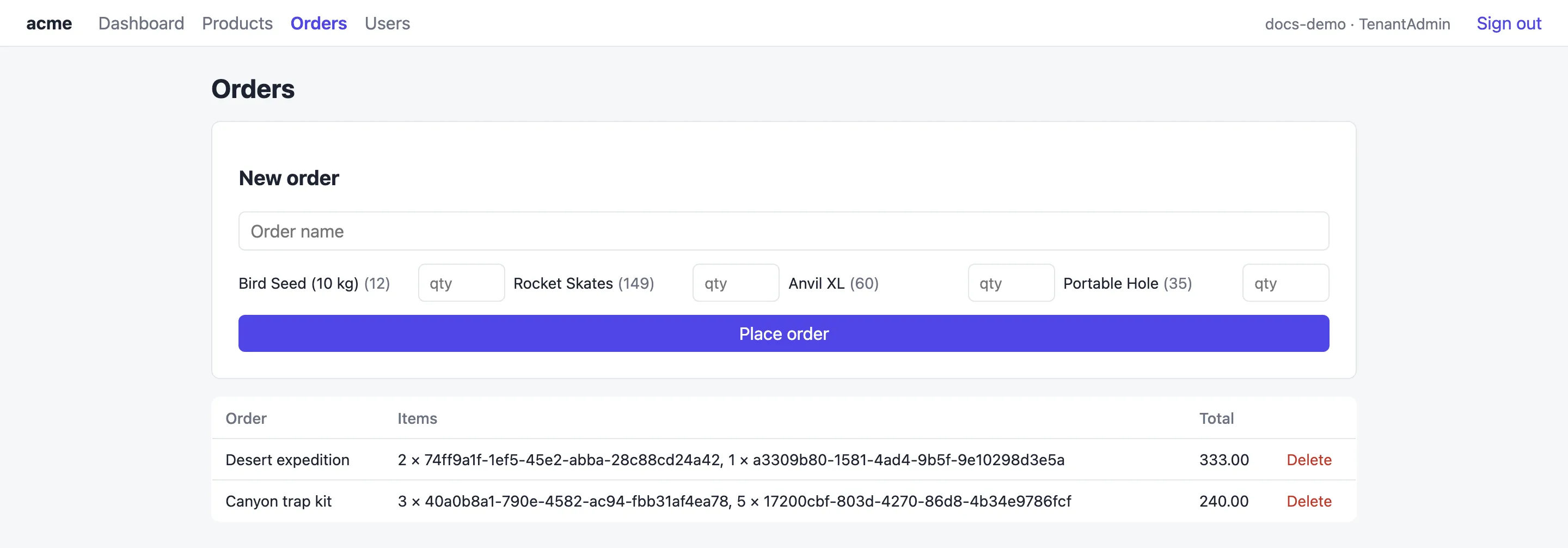Select the Orders nav item
Screen dimensions: 1568x548
(x=318, y=23)
